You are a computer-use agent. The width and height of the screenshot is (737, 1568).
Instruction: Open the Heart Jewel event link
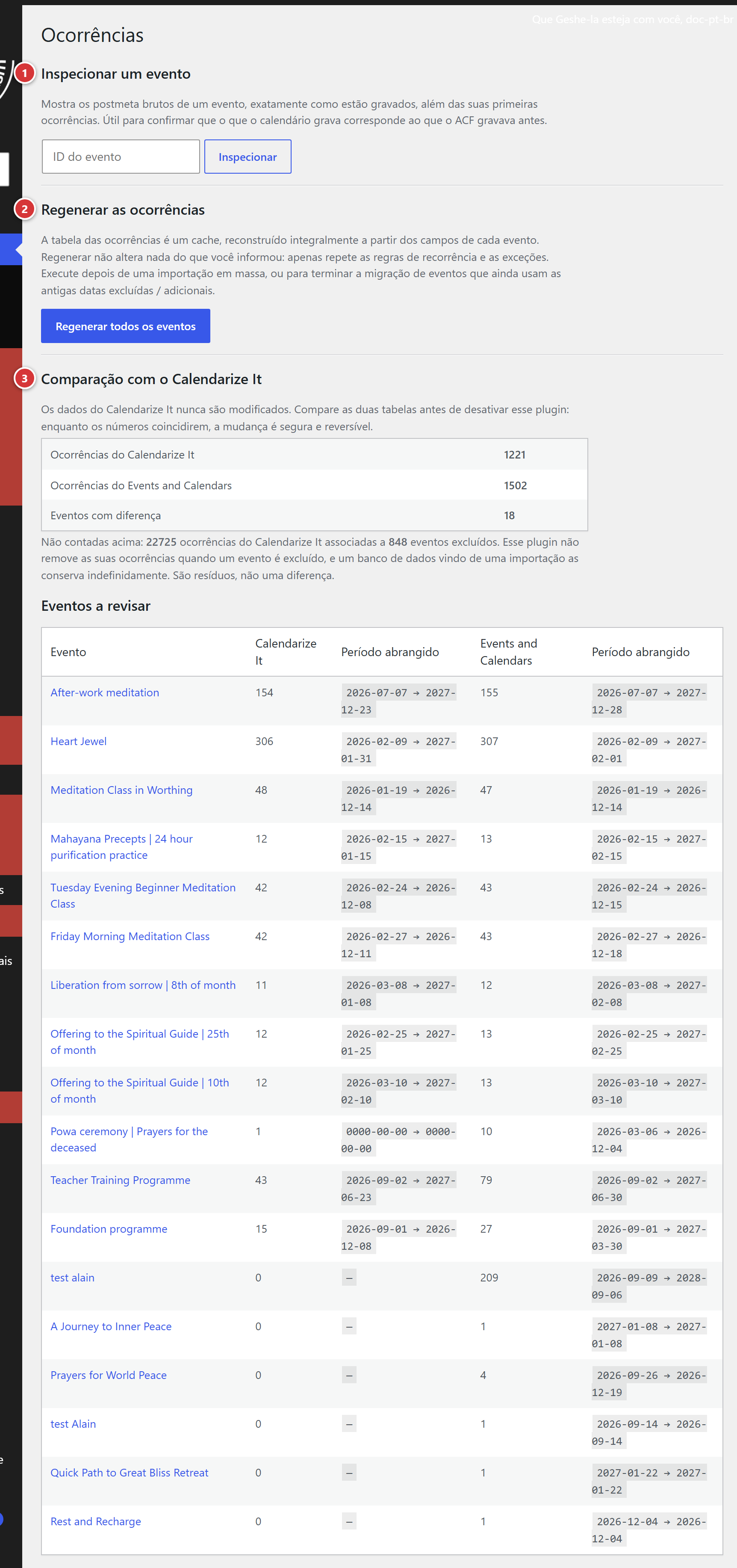pos(79,741)
